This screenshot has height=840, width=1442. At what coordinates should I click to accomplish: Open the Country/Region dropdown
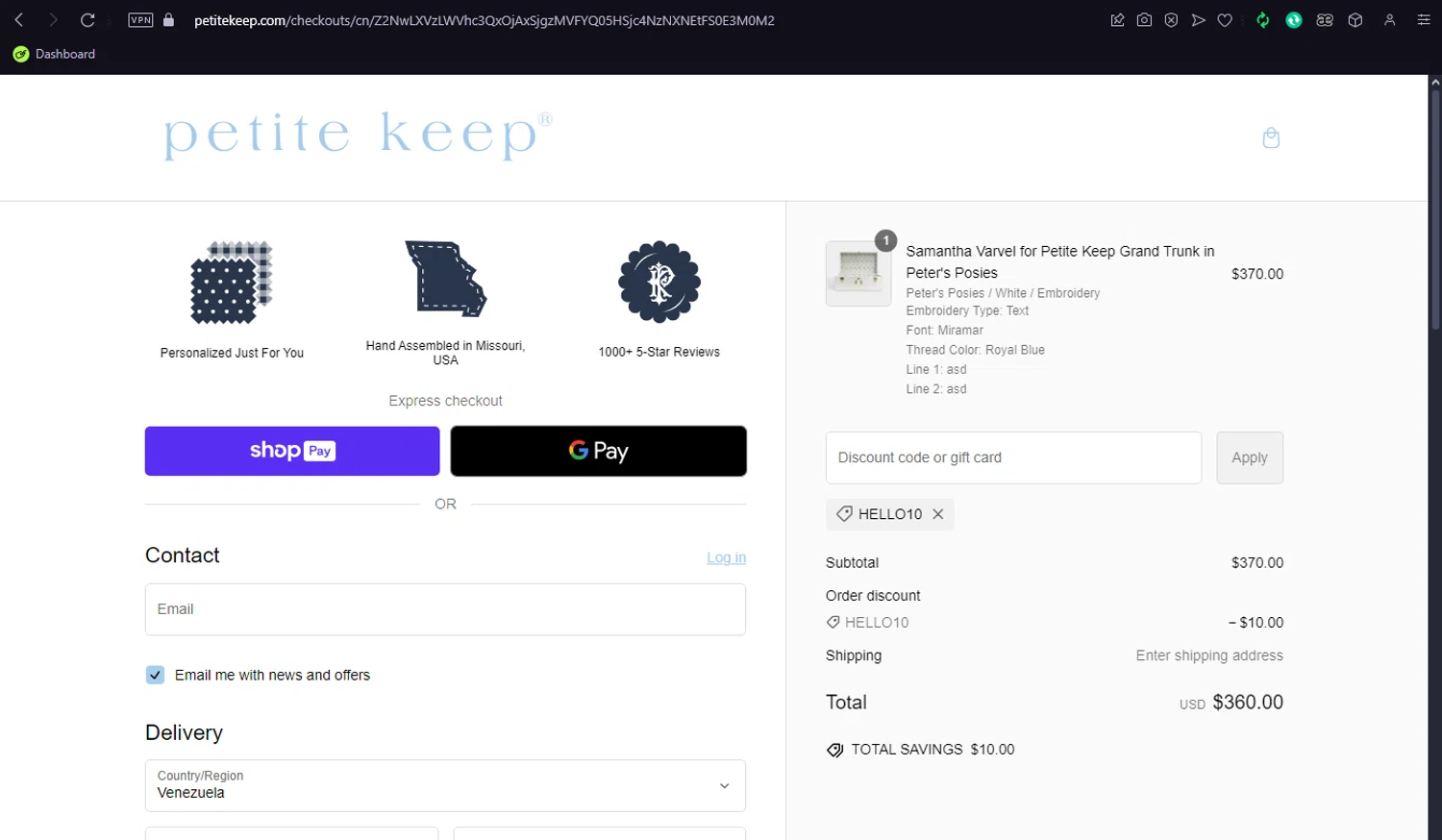(x=445, y=786)
